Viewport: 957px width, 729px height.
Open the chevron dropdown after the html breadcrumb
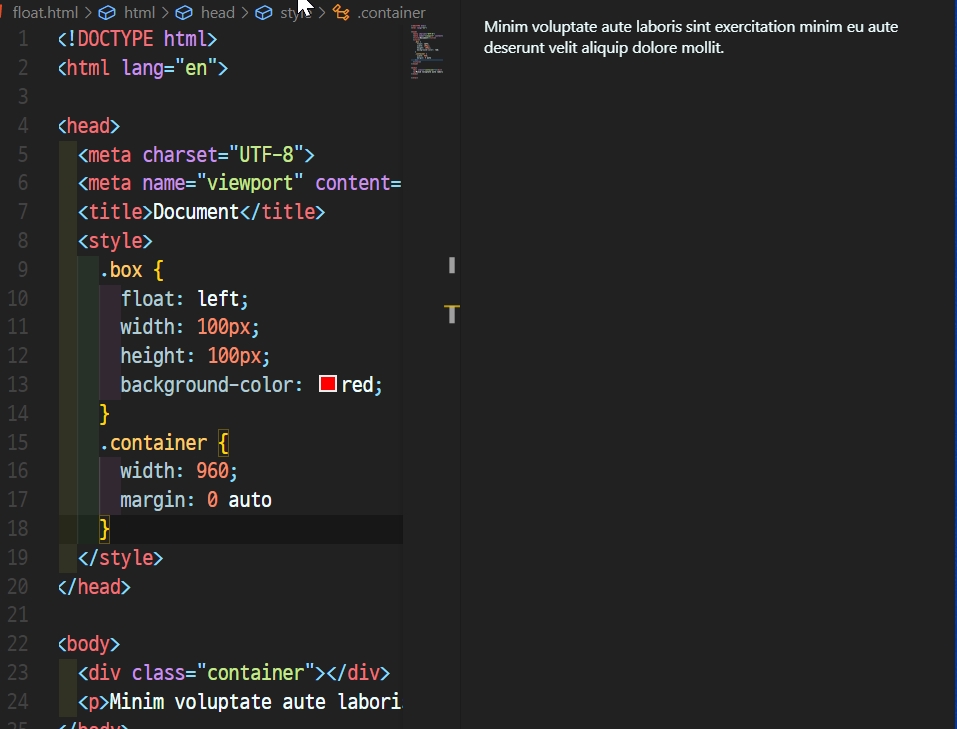tap(163, 13)
